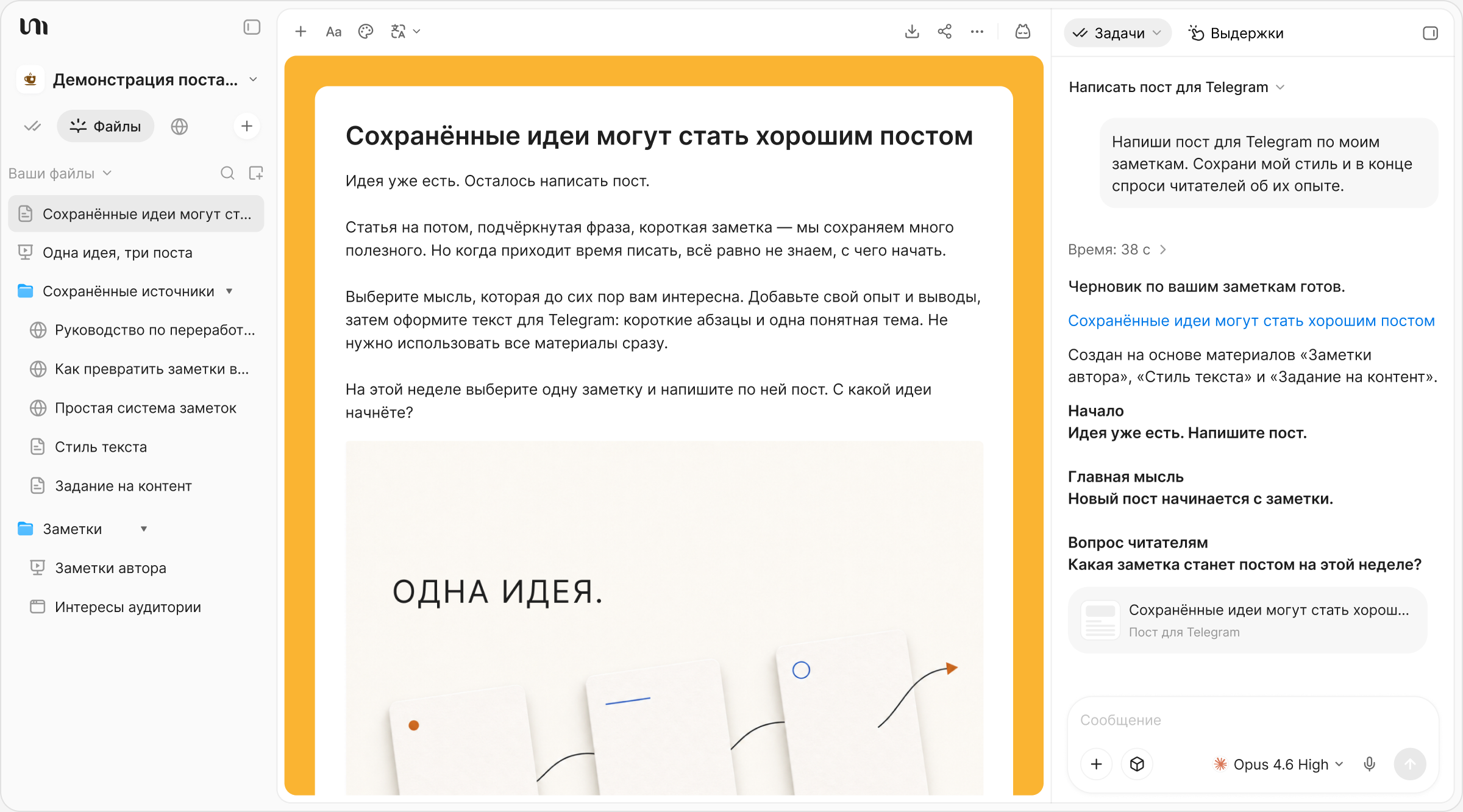
Task: Send the message with the arrow button
Action: coord(1410,764)
